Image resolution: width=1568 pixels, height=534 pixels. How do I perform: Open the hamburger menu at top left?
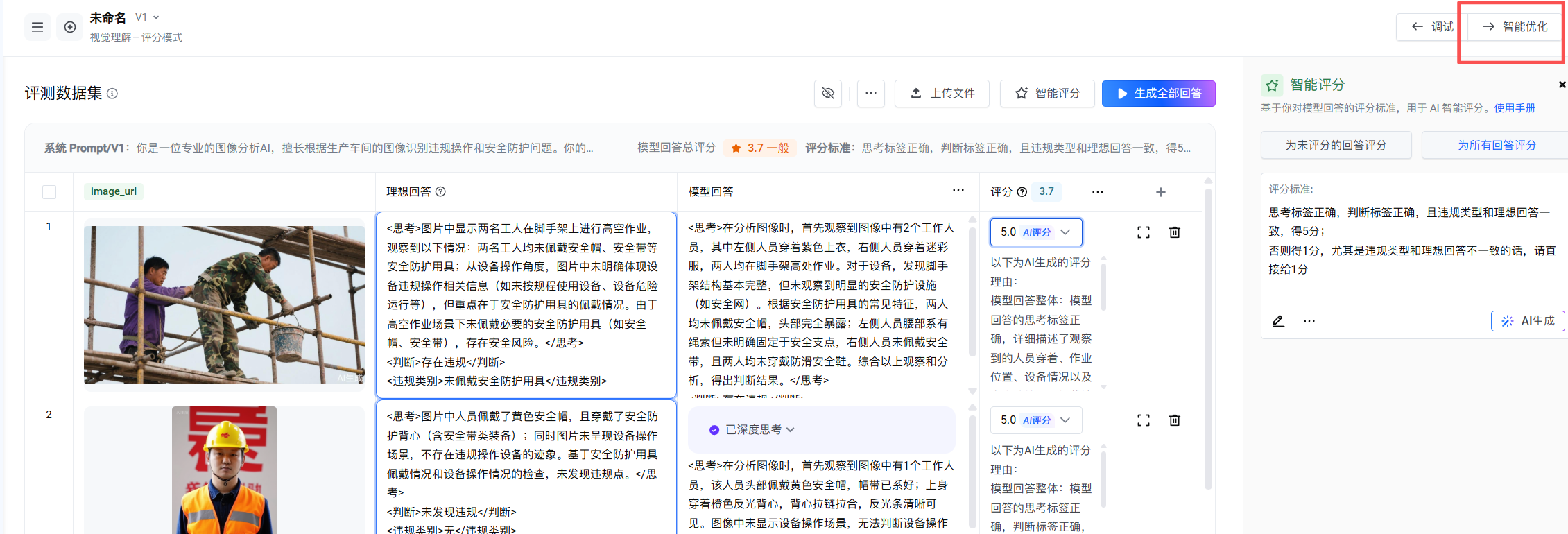pos(37,27)
